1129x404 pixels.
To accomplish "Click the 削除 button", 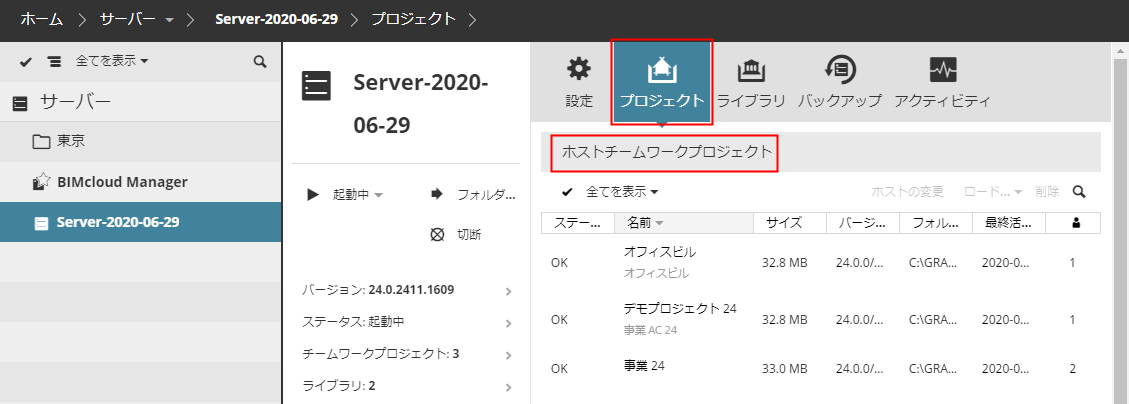I will [x=1047, y=192].
